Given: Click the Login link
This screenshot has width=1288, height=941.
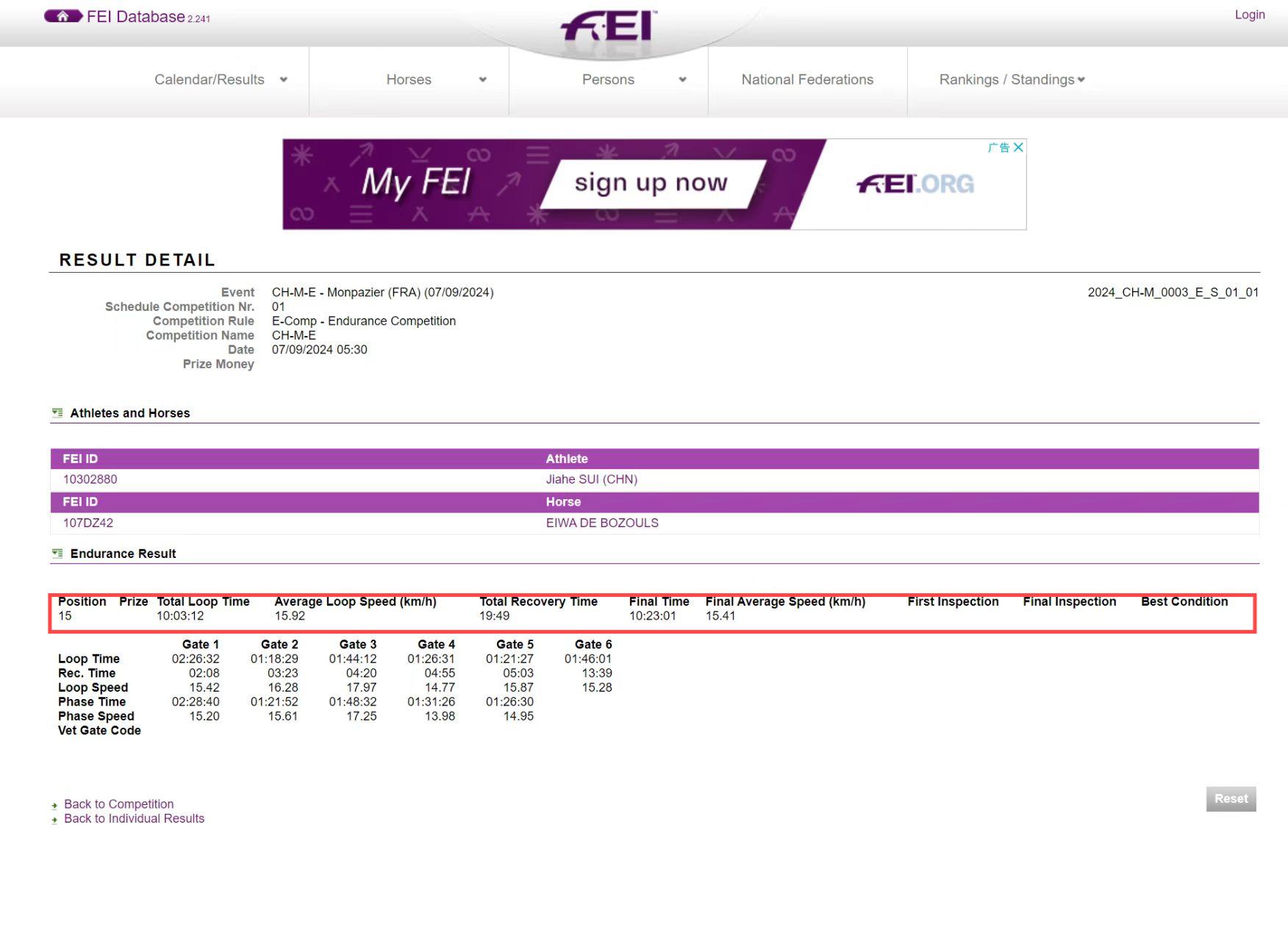Looking at the screenshot, I should [1249, 15].
